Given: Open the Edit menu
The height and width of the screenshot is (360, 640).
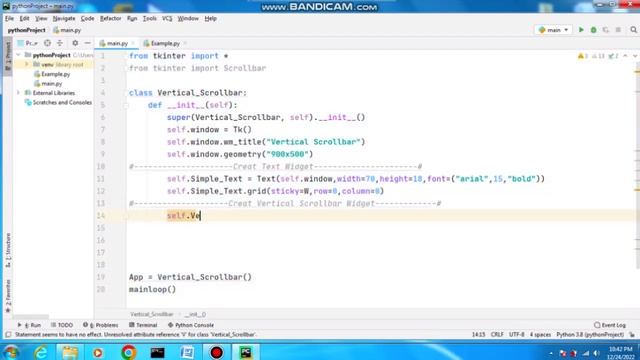Looking at the screenshot, I should [24, 18].
